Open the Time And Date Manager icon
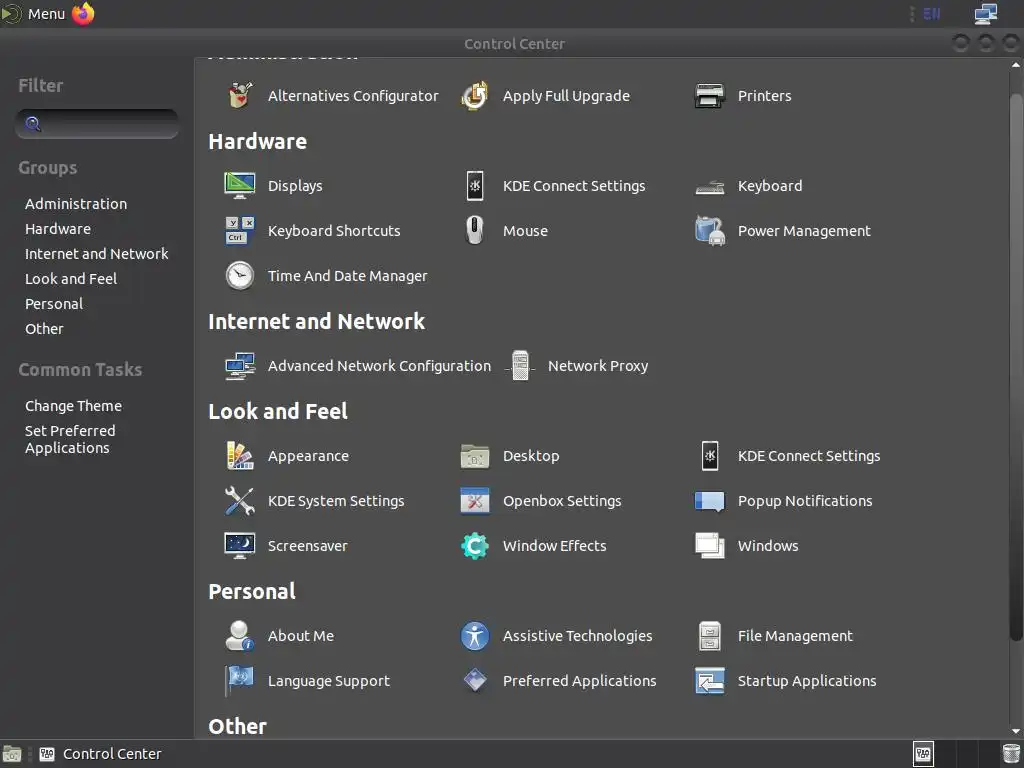The width and height of the screenshot is (1024, 768). click(240, 276)
